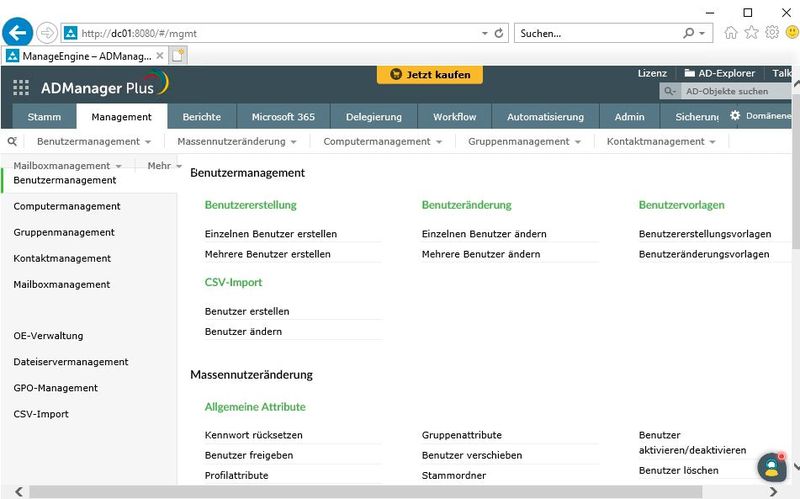The image size is (800, 499).
Task: Open the chat assistant avatar icon
Action: [x=771, y=467]
